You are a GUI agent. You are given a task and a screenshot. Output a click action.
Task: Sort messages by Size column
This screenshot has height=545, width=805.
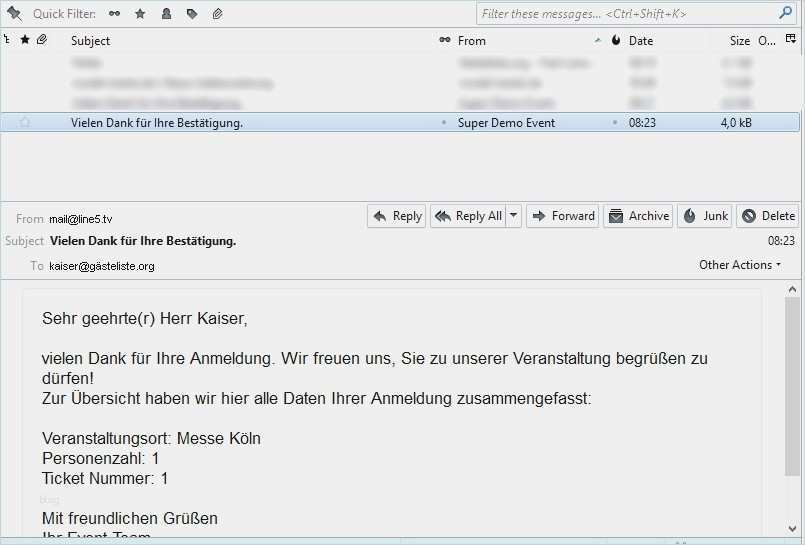(740, 41)
